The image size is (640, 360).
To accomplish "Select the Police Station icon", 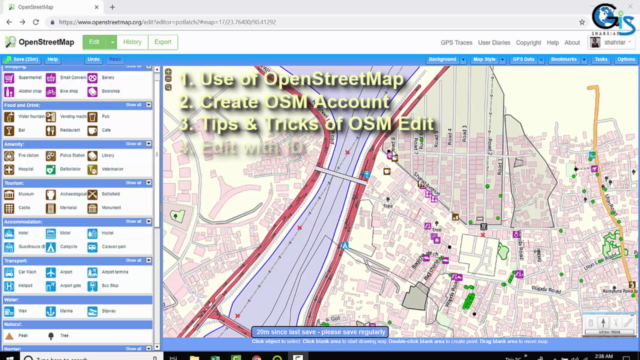I will coord(51,156).
